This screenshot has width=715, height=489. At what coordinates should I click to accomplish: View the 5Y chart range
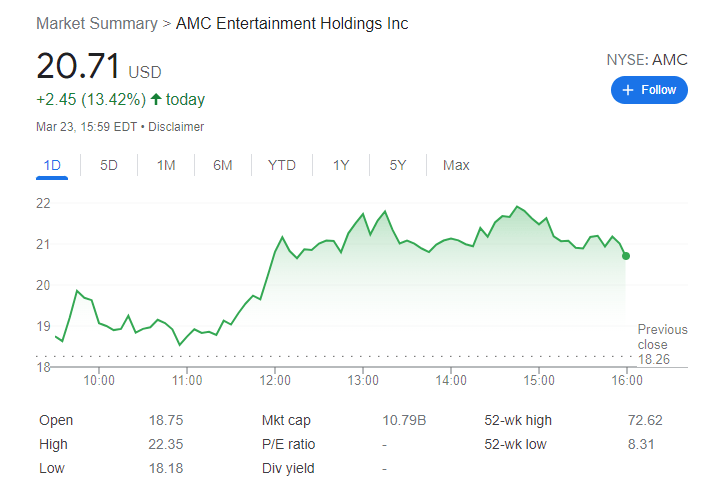pos(398,165)
